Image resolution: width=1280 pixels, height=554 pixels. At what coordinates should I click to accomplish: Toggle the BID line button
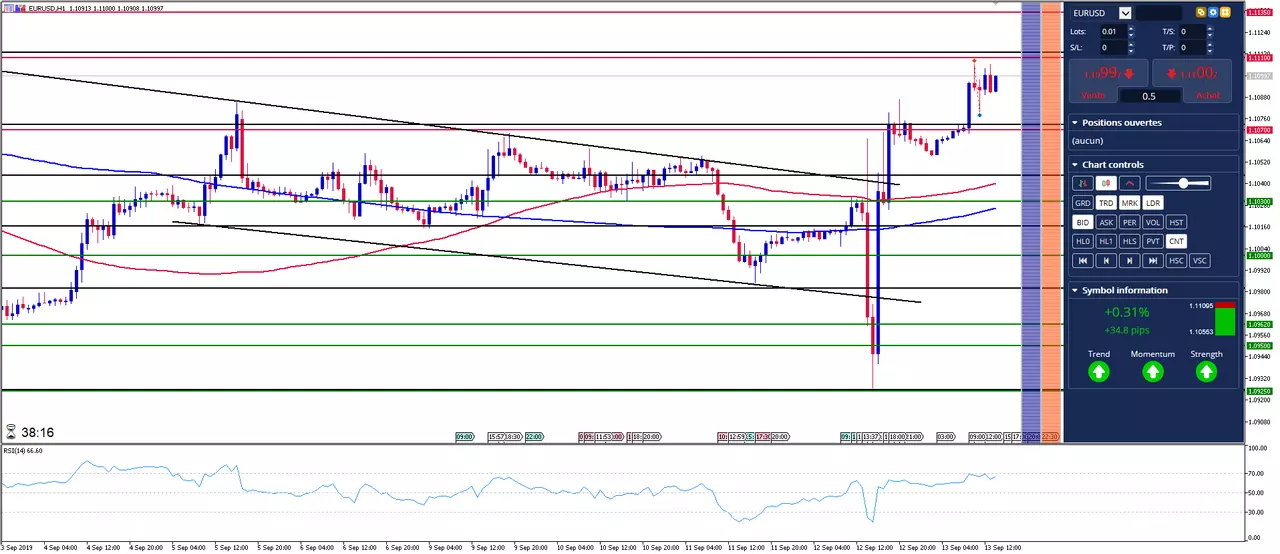(1082, 222)
